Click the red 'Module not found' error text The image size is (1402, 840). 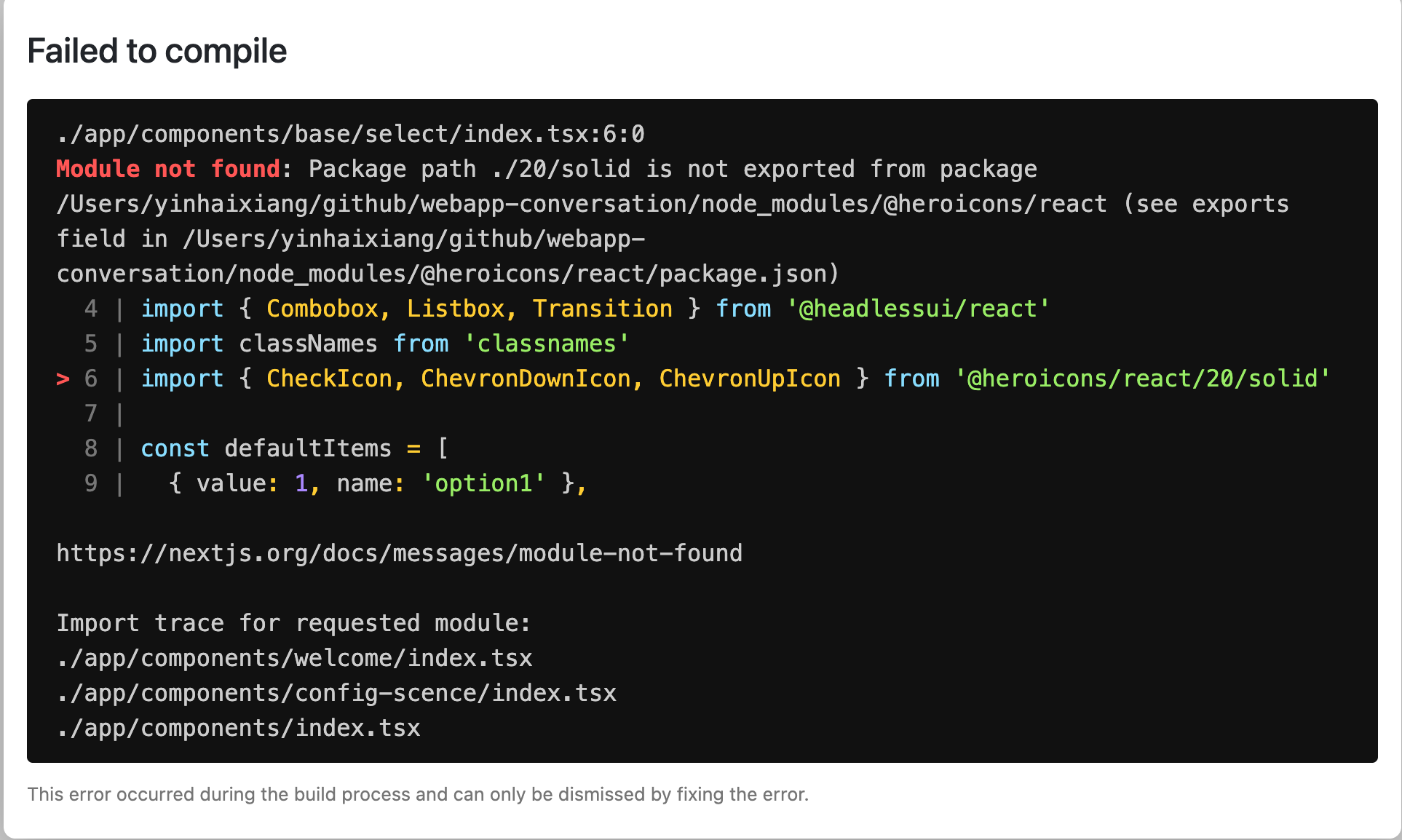point(167,169)
